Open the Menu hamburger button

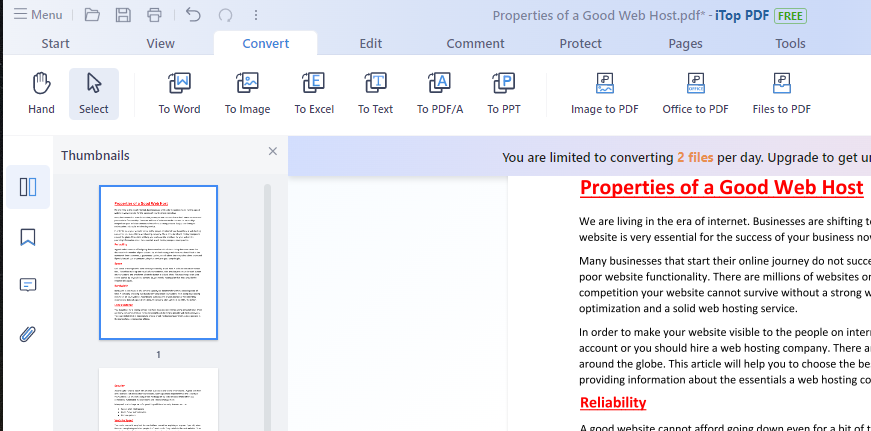coord(38,14)
